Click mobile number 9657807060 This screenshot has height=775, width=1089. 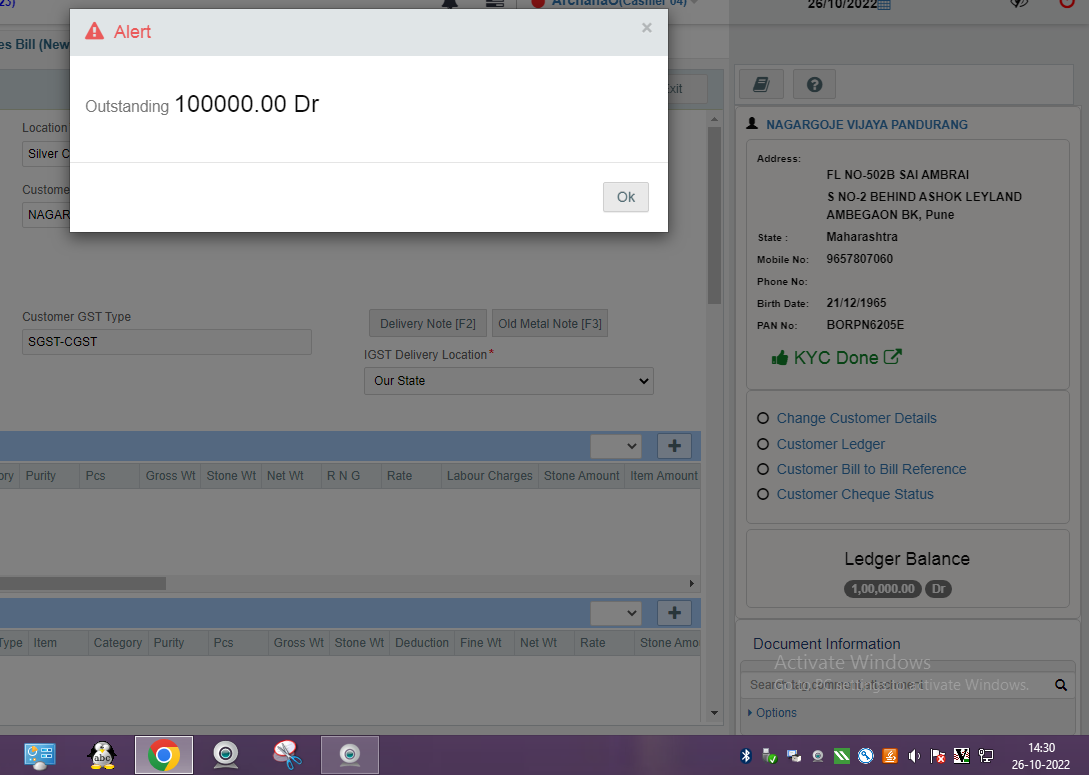pos(860,259)
